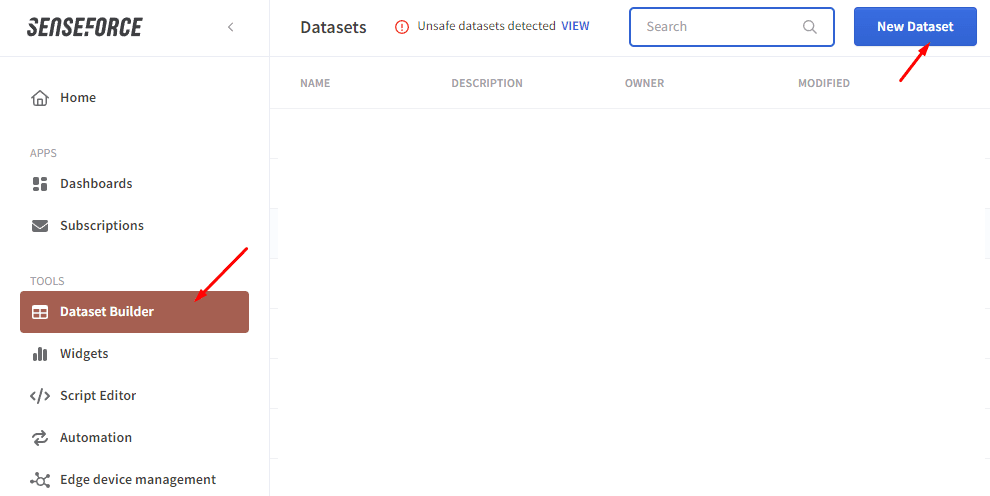Click the Dashboards grid icon
990x496 pixels.
[40, 184]
